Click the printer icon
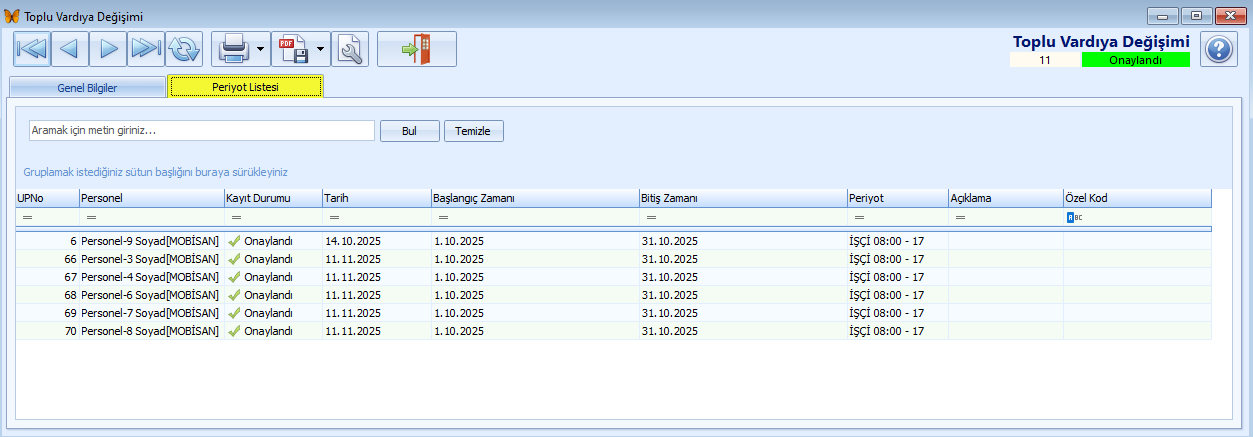This screenshot has height=437, width=1253. pyautogui.click(x=232, y=48)
